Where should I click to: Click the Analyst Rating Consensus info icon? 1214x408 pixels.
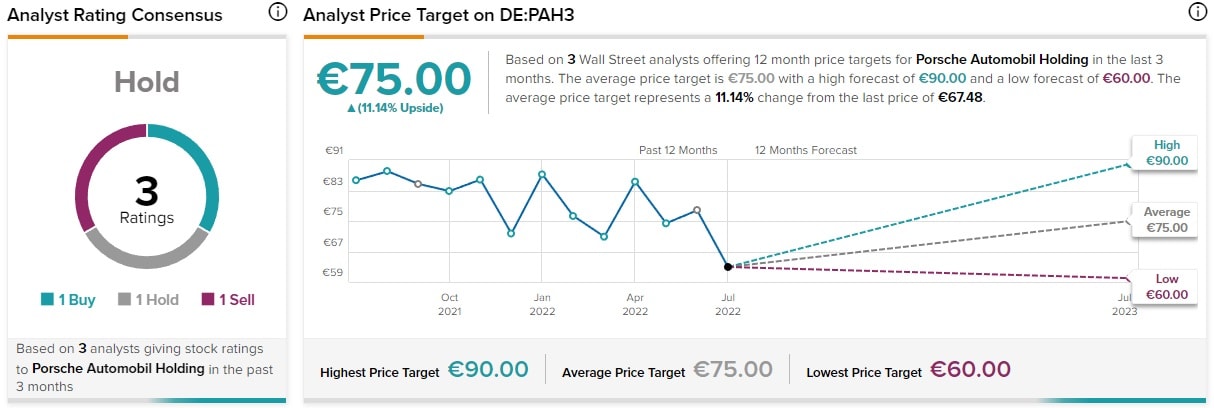(x=278, y=13)
